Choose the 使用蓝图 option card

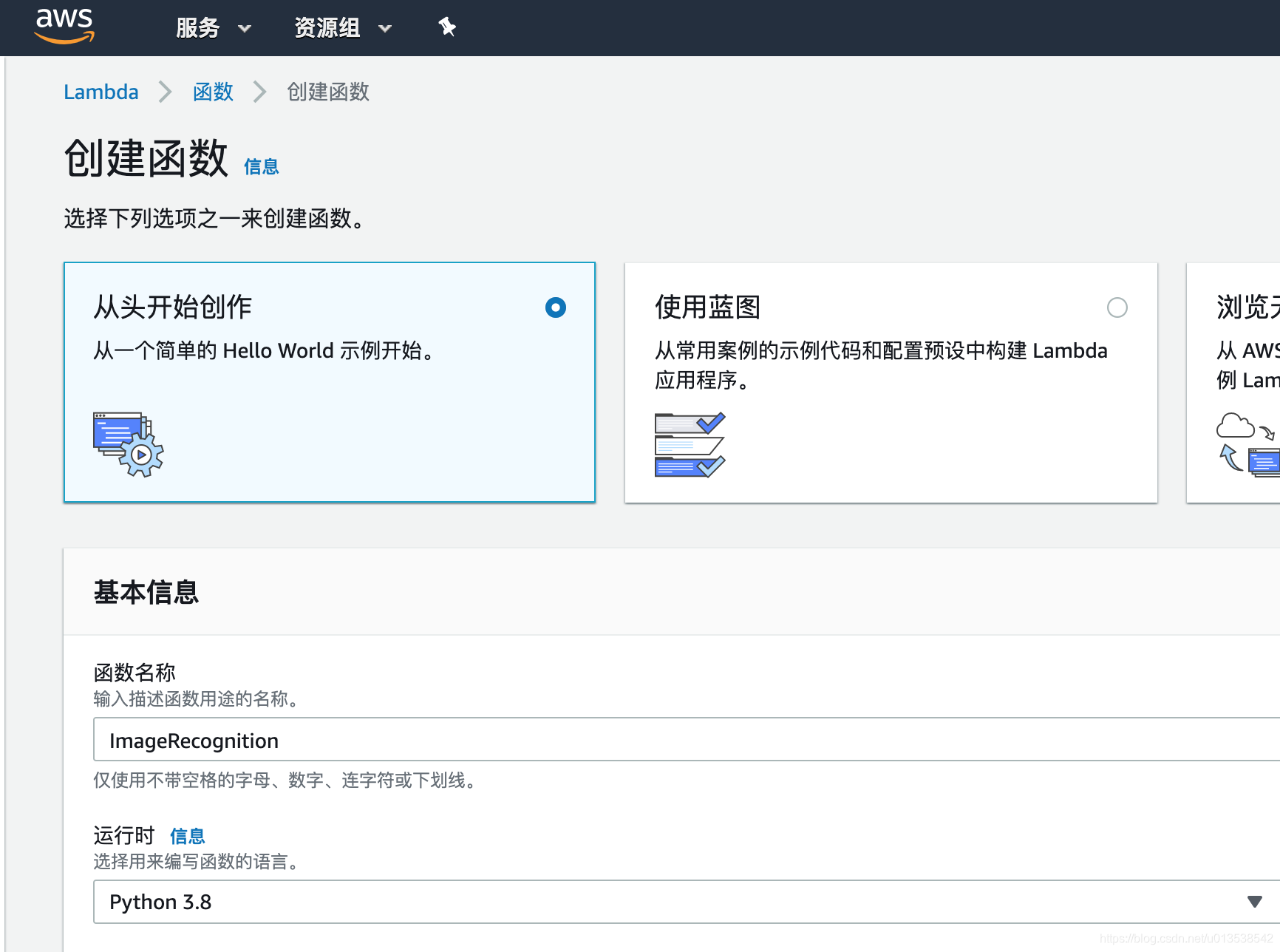891,383
